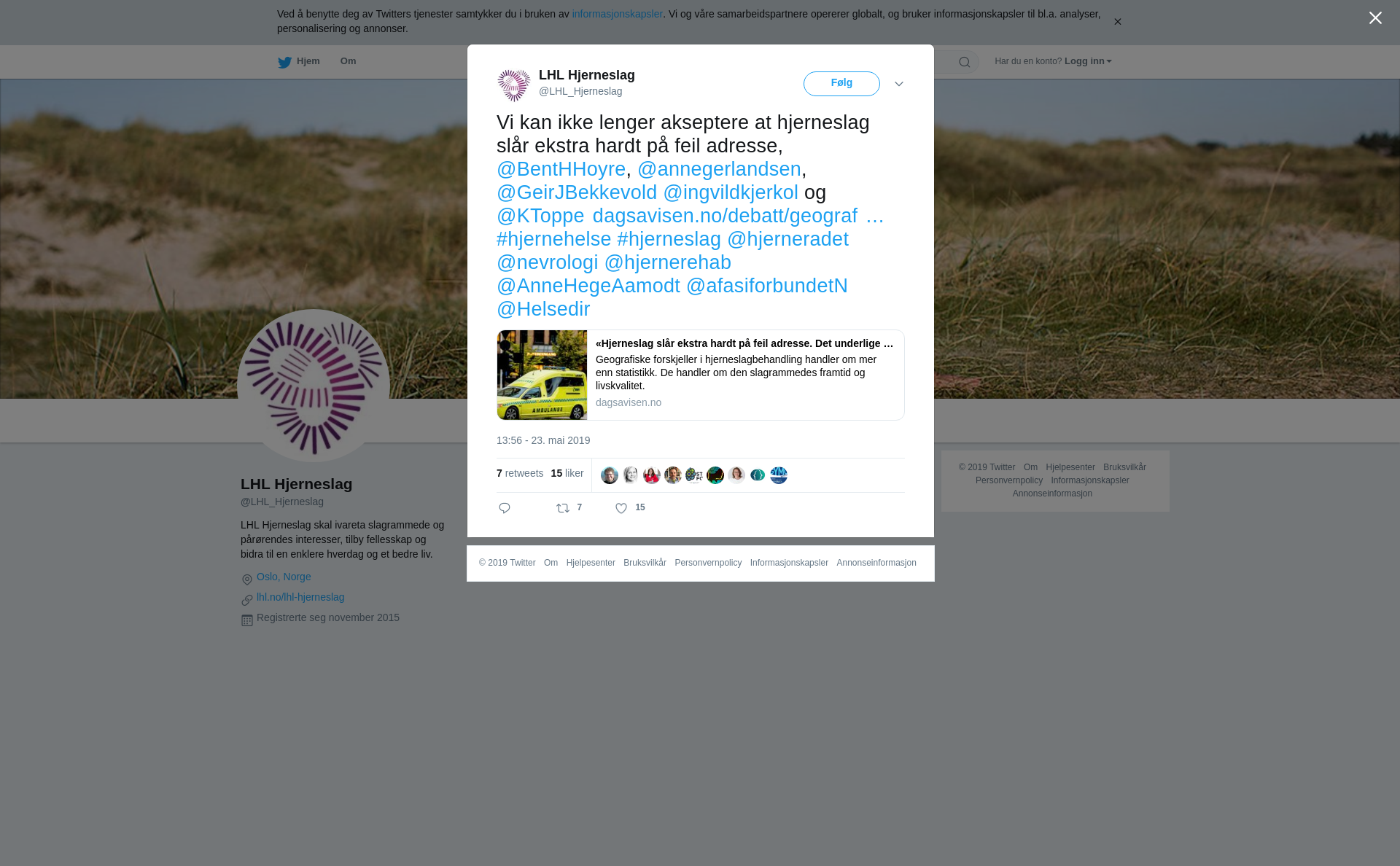Open LHL Hjerneslag avatar in tweet header
The image size is (1400, 866).
click(514, 85)
